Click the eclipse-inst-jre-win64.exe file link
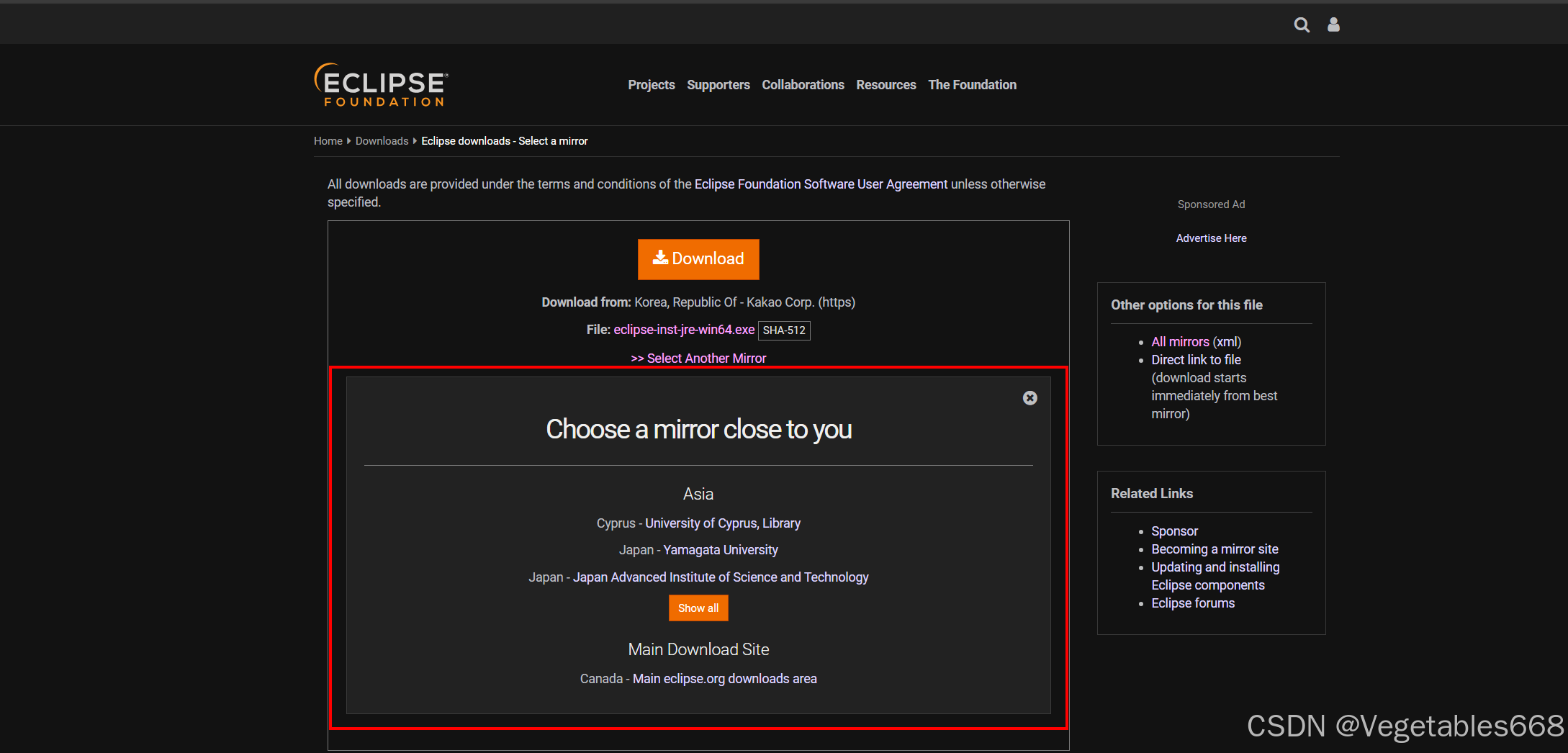This screenshot has width=1568, height=753. [x=683, y=329]
